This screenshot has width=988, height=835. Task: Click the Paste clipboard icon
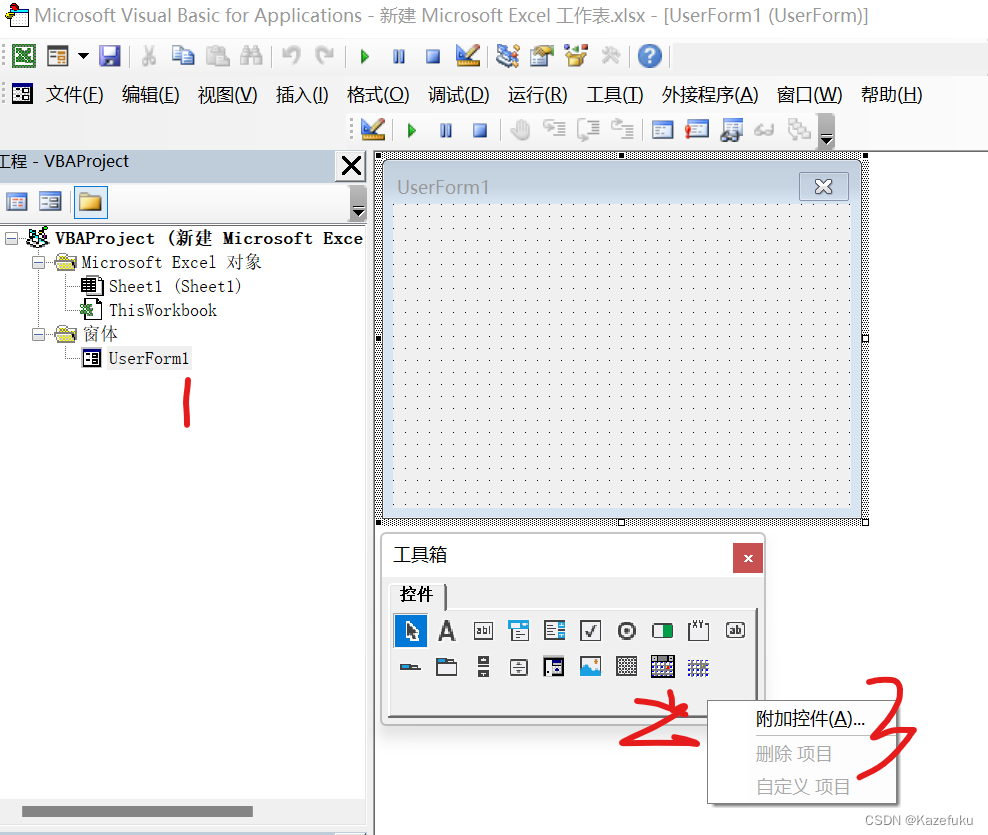[x=217, y=57]
